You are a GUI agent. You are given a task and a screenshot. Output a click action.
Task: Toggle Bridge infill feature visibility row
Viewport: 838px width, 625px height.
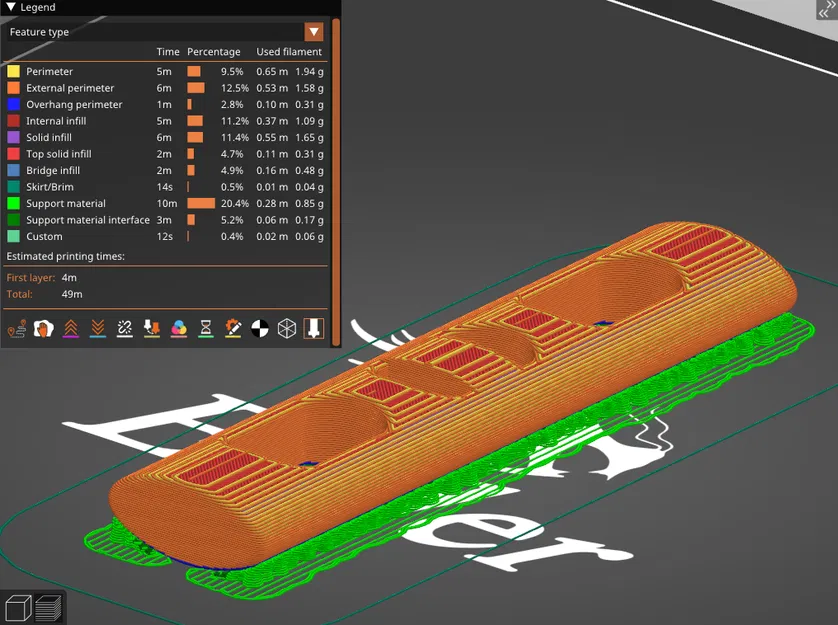165,171
